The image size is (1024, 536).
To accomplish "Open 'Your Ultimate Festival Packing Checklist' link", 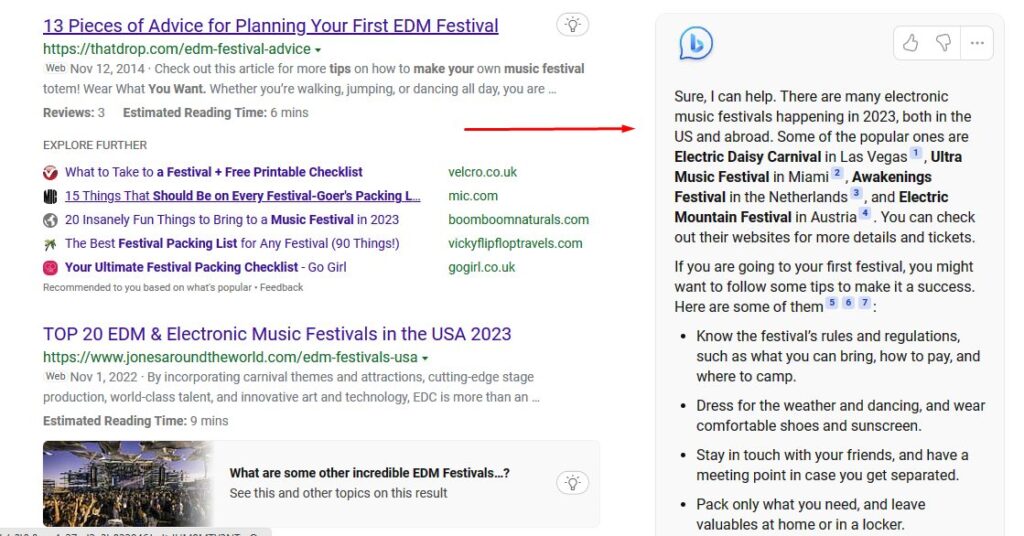I will pos(206,267).
